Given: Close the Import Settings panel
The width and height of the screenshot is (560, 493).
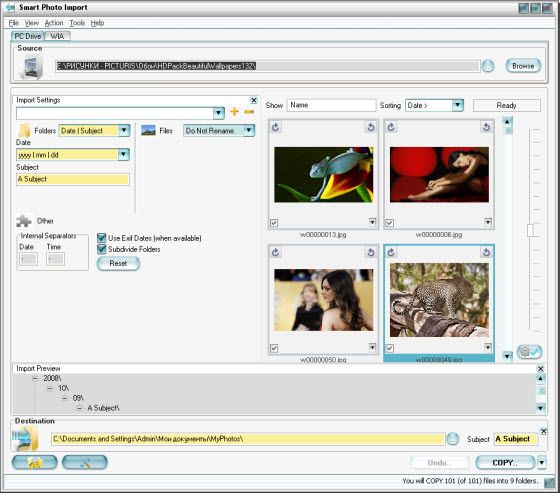Looking at the screenshot, I should (x=254, y=100).
